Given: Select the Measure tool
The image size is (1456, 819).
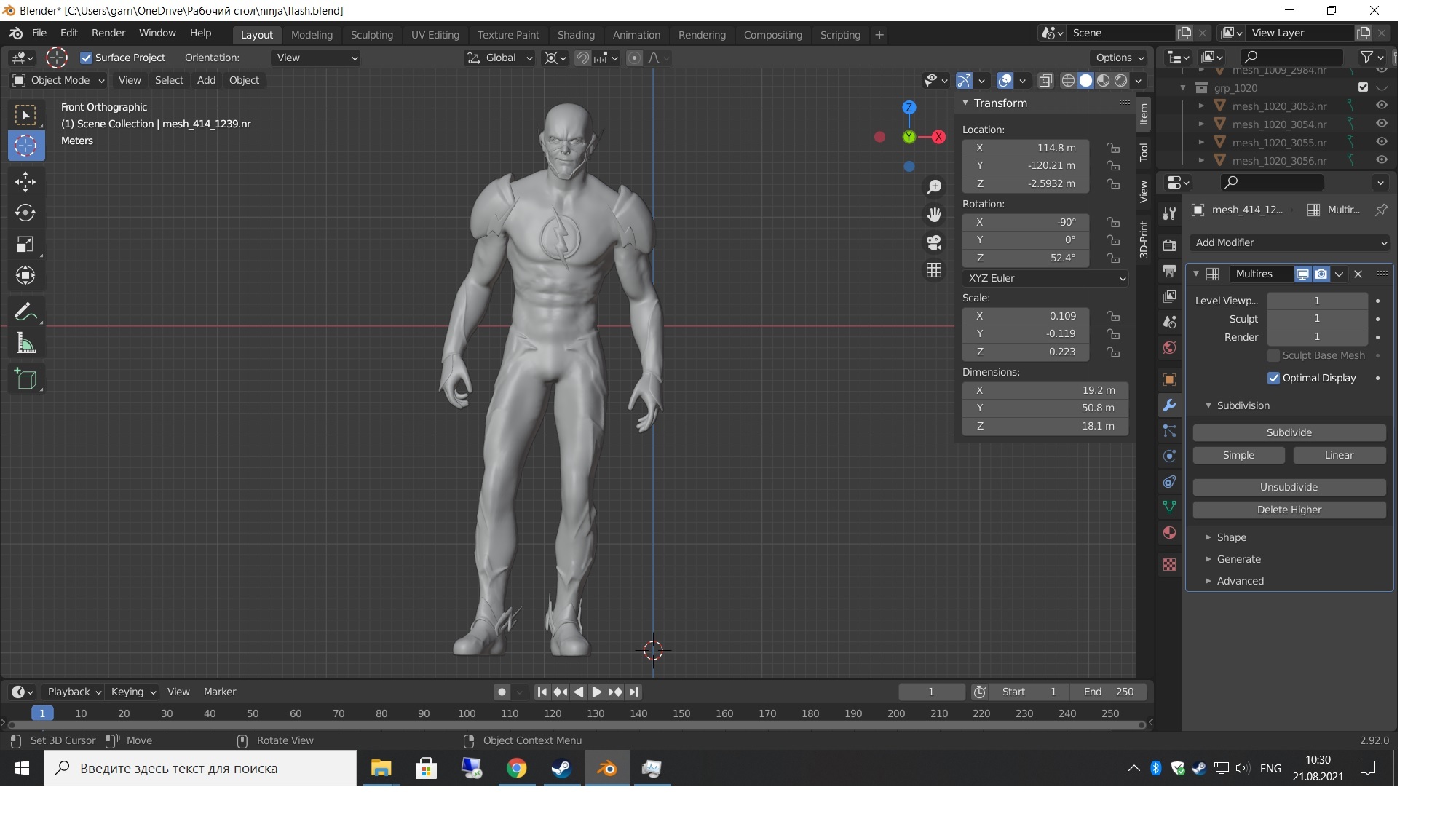Looking at the screenshot, I should (x=25, y=344).
